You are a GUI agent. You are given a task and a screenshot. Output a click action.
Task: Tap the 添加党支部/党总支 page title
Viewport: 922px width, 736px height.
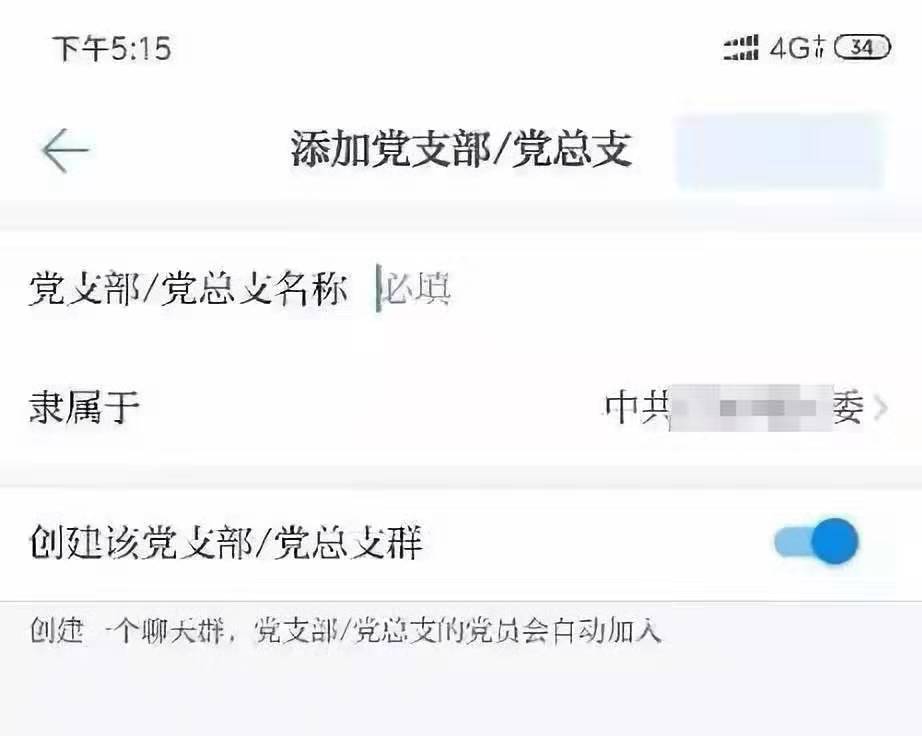pos(462,150)
